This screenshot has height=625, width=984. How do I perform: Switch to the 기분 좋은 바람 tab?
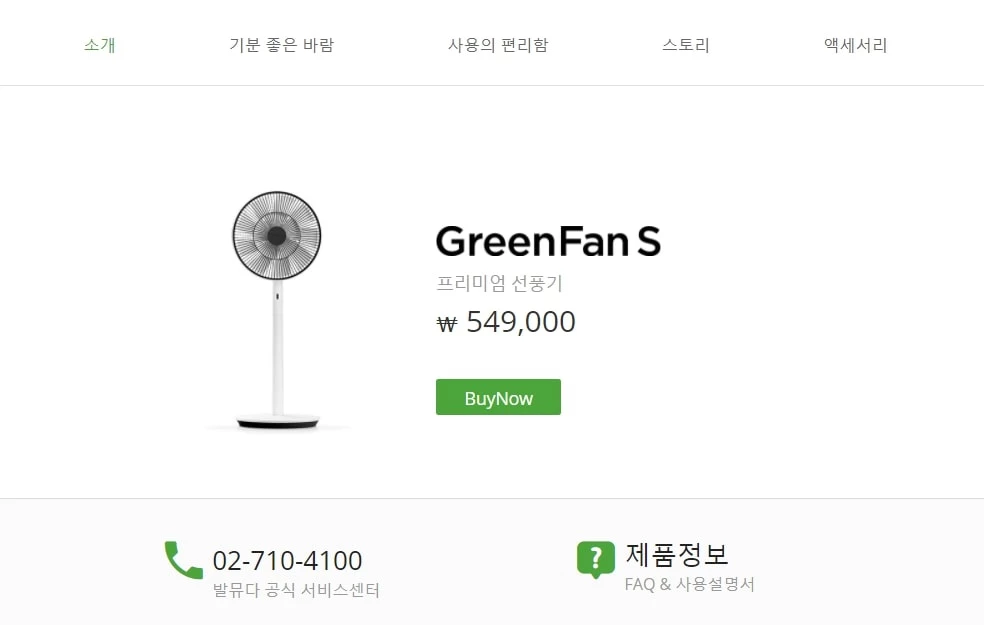point(281,45)
